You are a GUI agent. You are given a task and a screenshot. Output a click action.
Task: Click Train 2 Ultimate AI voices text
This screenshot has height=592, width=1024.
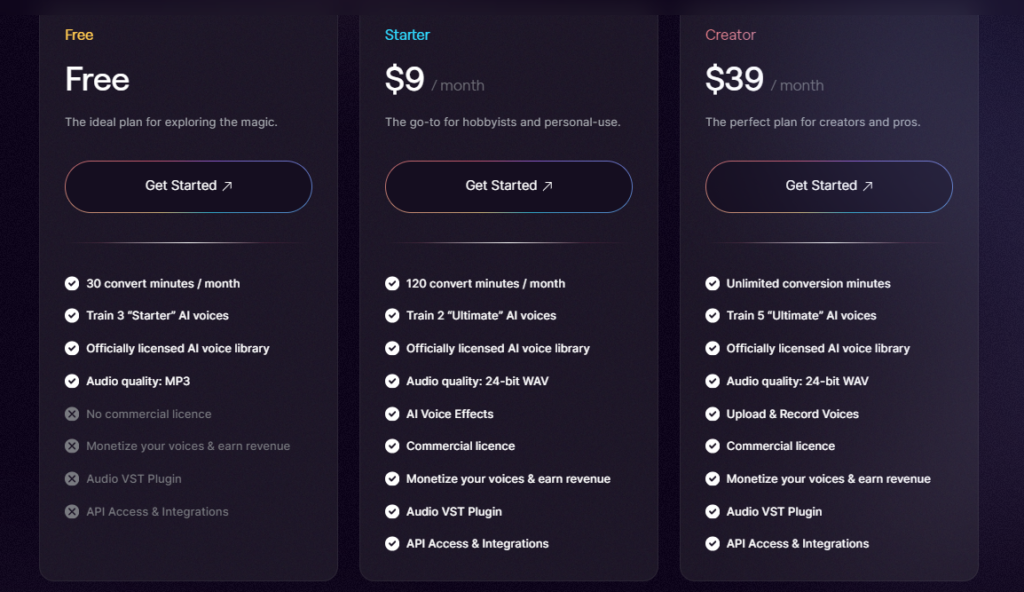[481, 316]
